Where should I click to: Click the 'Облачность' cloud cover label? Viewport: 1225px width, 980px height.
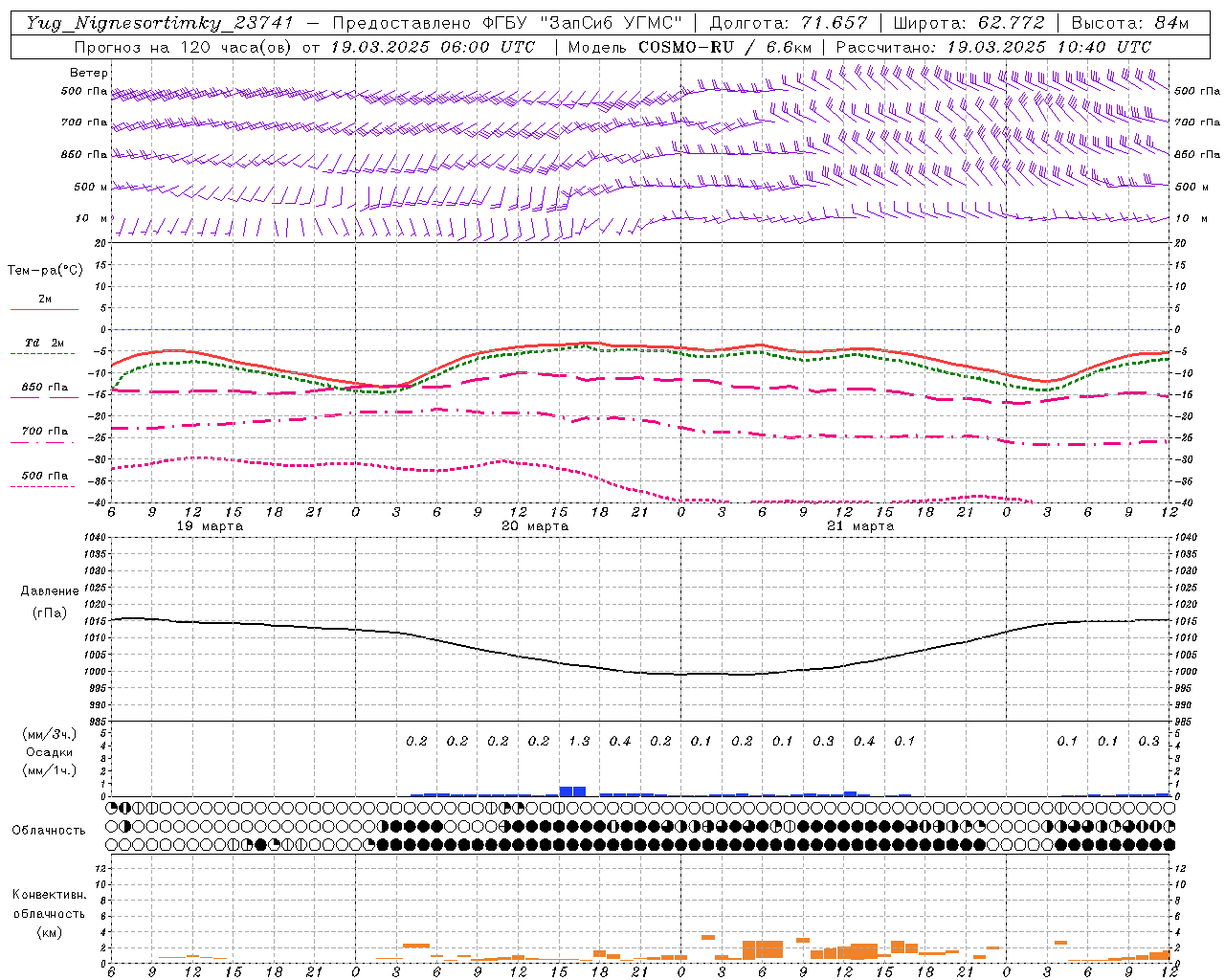49,831
